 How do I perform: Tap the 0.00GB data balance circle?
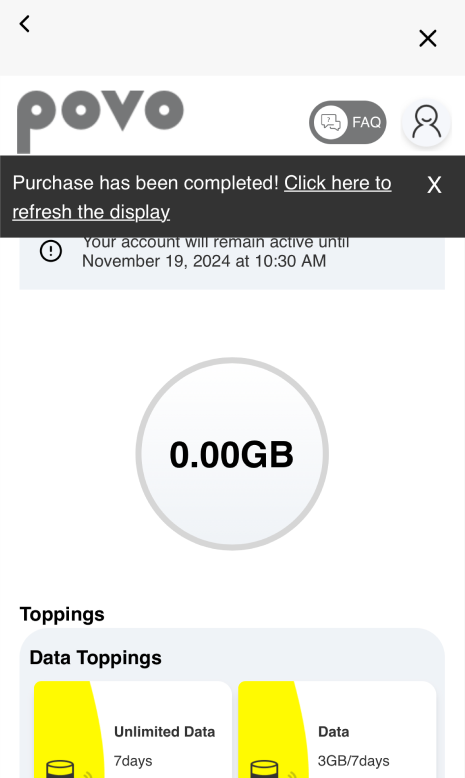(232, 454)
